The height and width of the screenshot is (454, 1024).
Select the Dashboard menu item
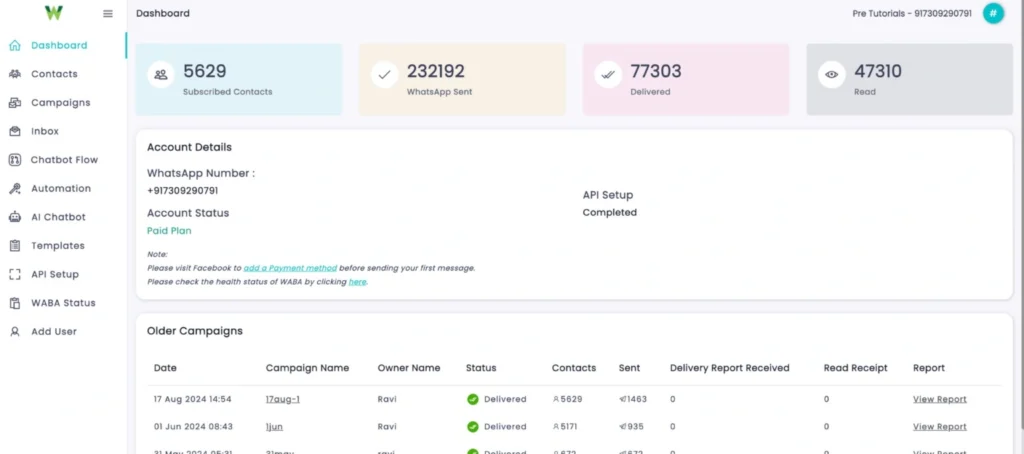(58, 45)
